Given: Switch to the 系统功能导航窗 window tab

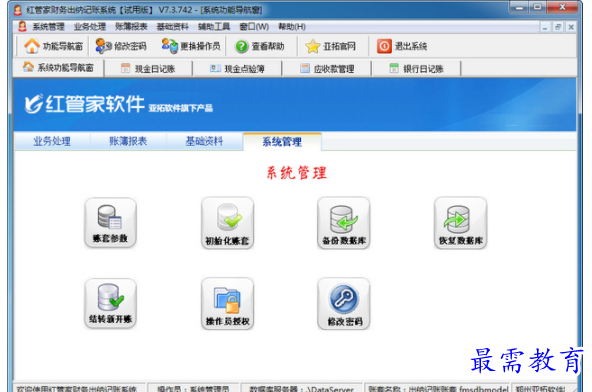Looking at the screenshot, I should point(59,68).
